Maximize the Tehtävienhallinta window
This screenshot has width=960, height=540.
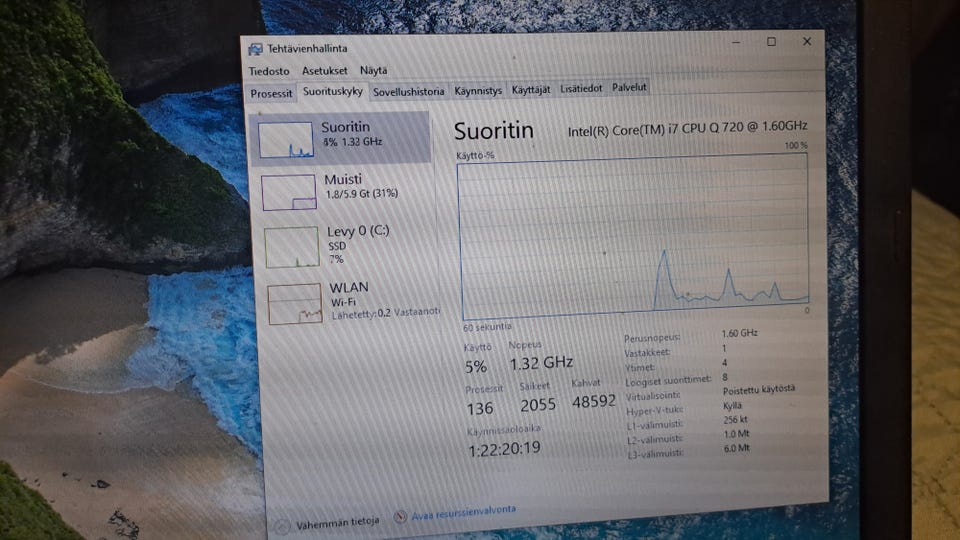tap(771, 42)
